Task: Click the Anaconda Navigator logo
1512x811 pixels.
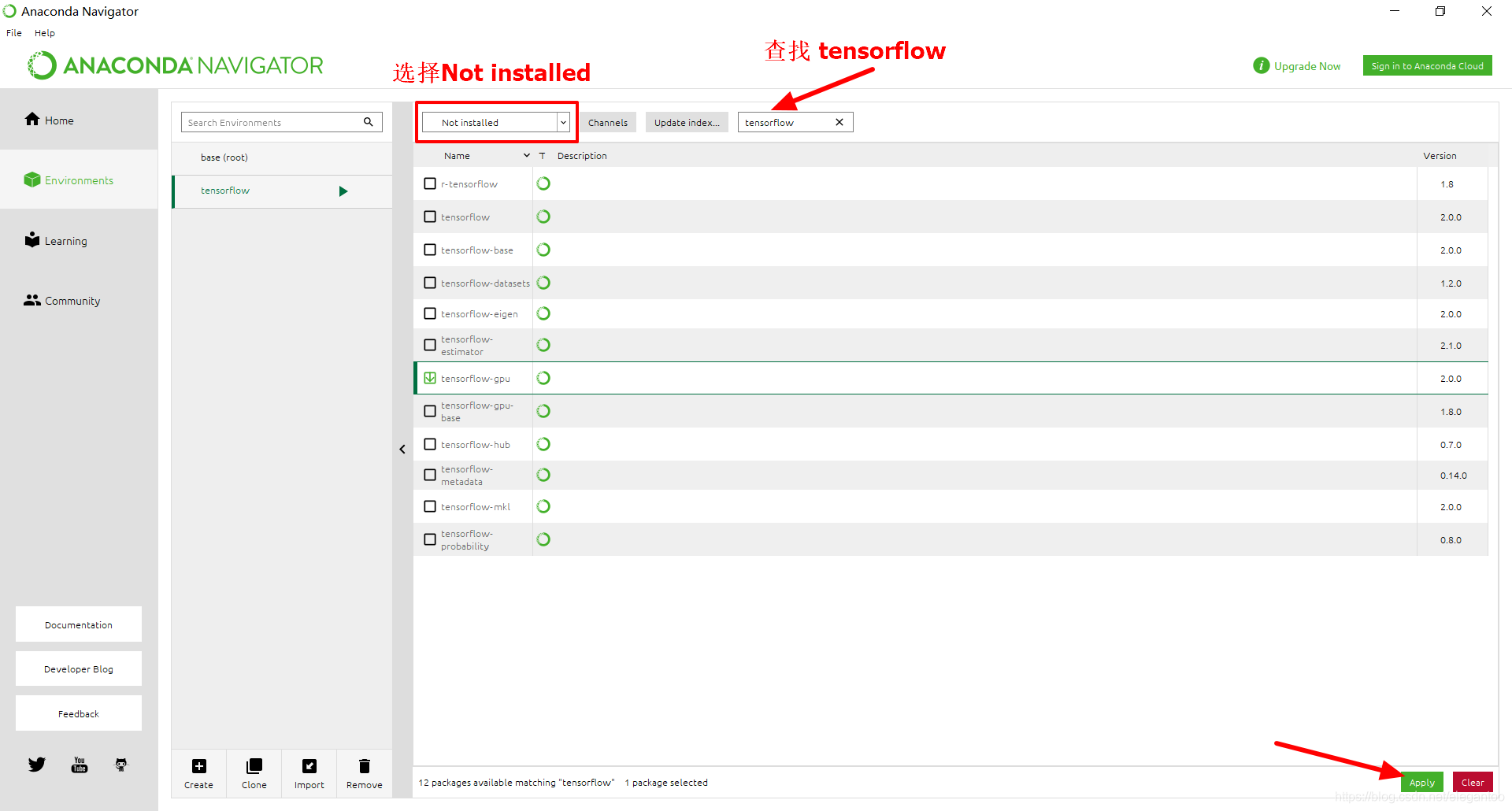Action: pyautogui.click(x=175, y=65)
